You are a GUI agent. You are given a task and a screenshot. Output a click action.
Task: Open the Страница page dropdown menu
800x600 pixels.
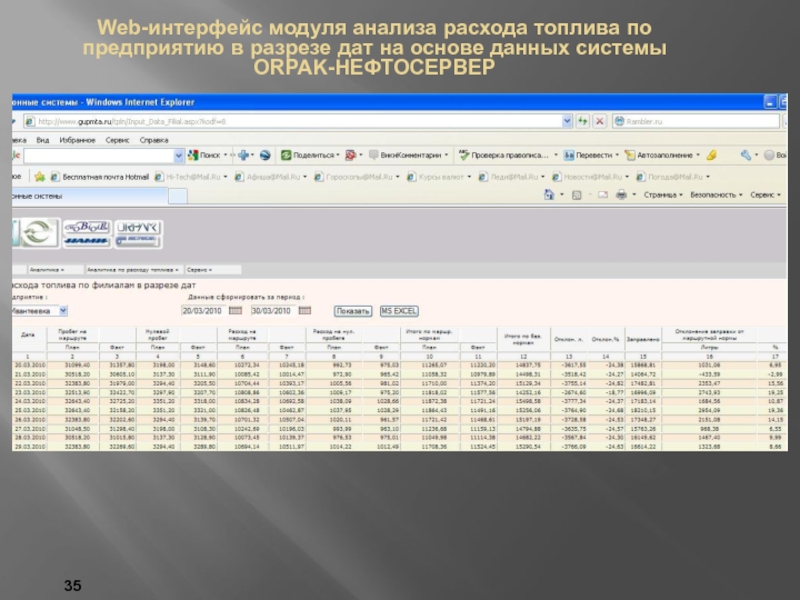coord(662,194)
